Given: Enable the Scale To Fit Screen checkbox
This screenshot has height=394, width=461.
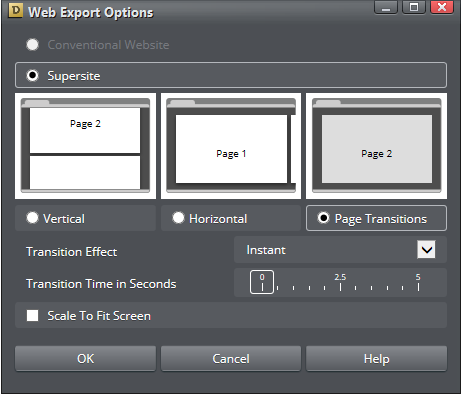Looking at the screenshot, I should click(32, 315).
